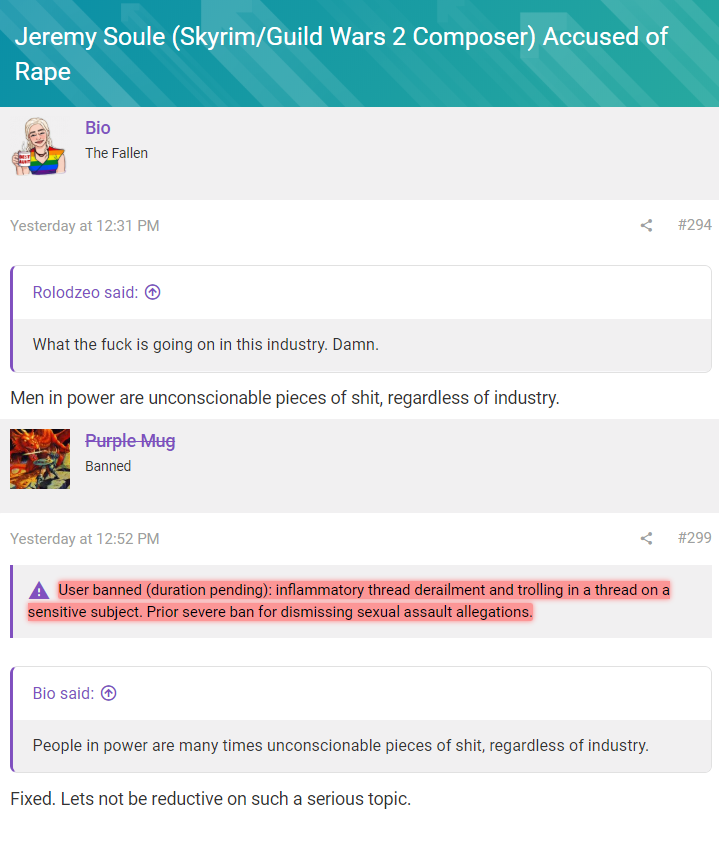Screen dimensions: 719x848
Task: Click the thread title about Jeremy Soule
Action: (x=341, y=54)
